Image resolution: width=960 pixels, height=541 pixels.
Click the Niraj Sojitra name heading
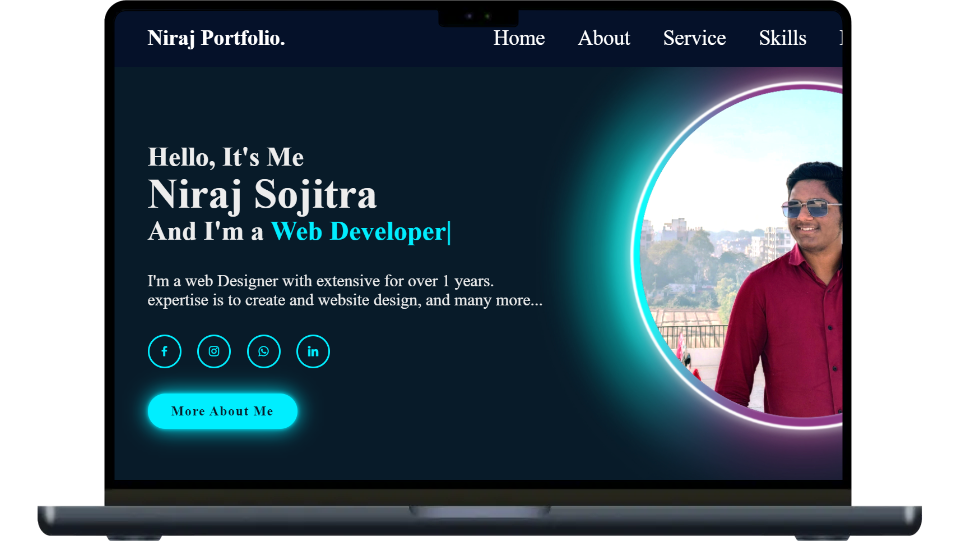262,194
